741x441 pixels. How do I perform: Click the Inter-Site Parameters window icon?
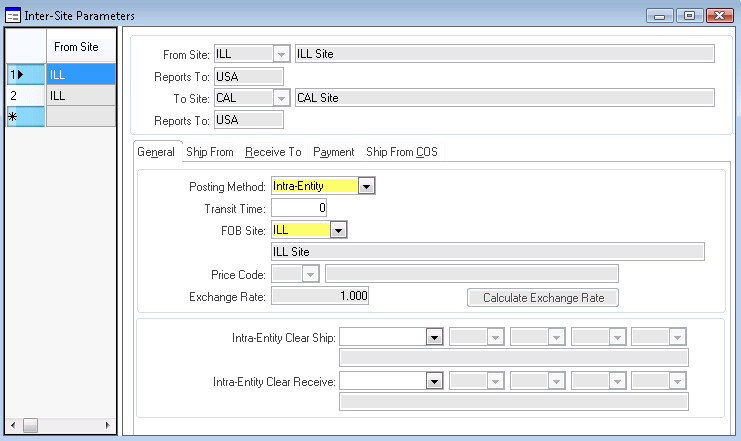coord(12,15)
